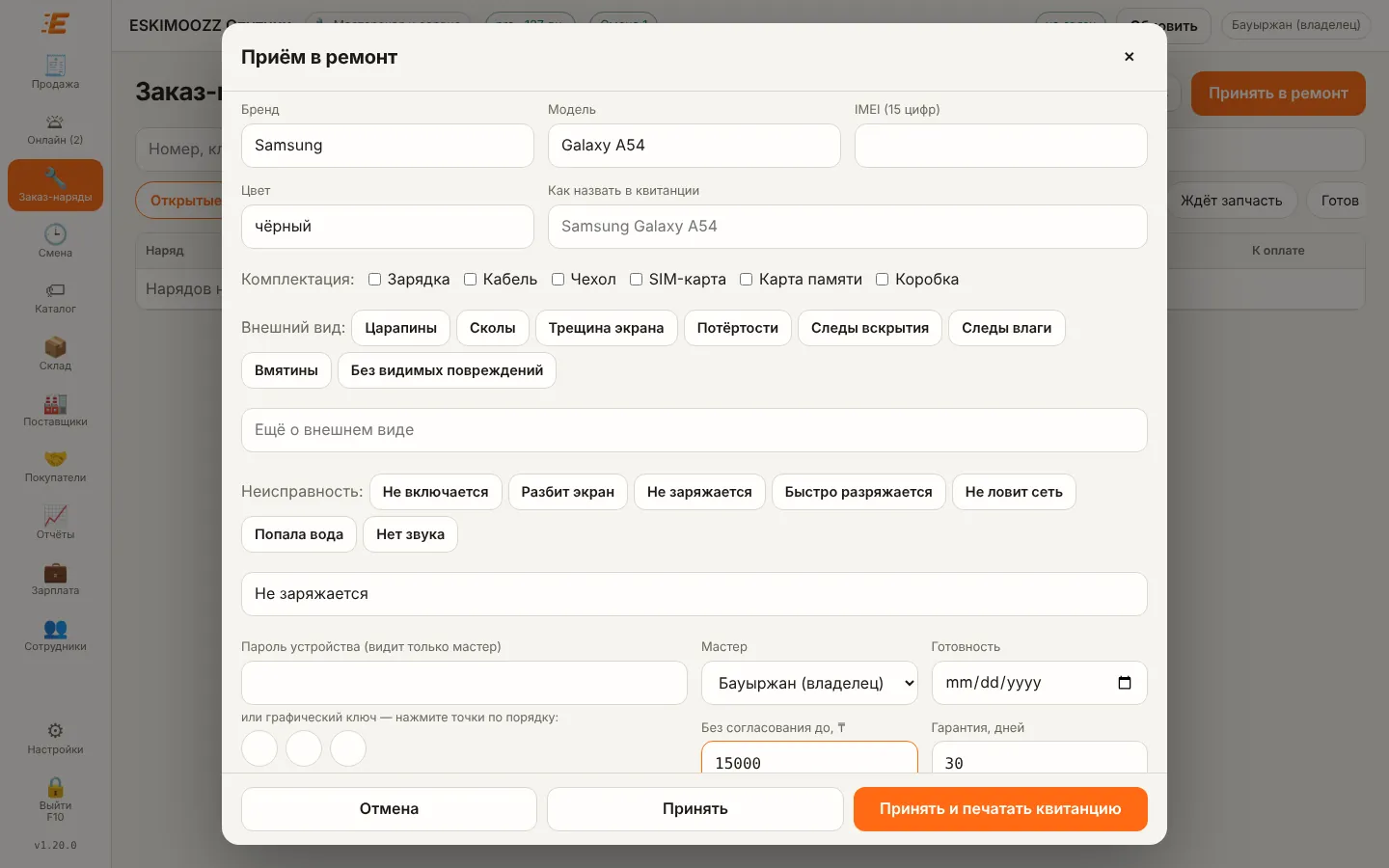
Task: Open the Продажа sidebar icon
Action: pos(55,72)
